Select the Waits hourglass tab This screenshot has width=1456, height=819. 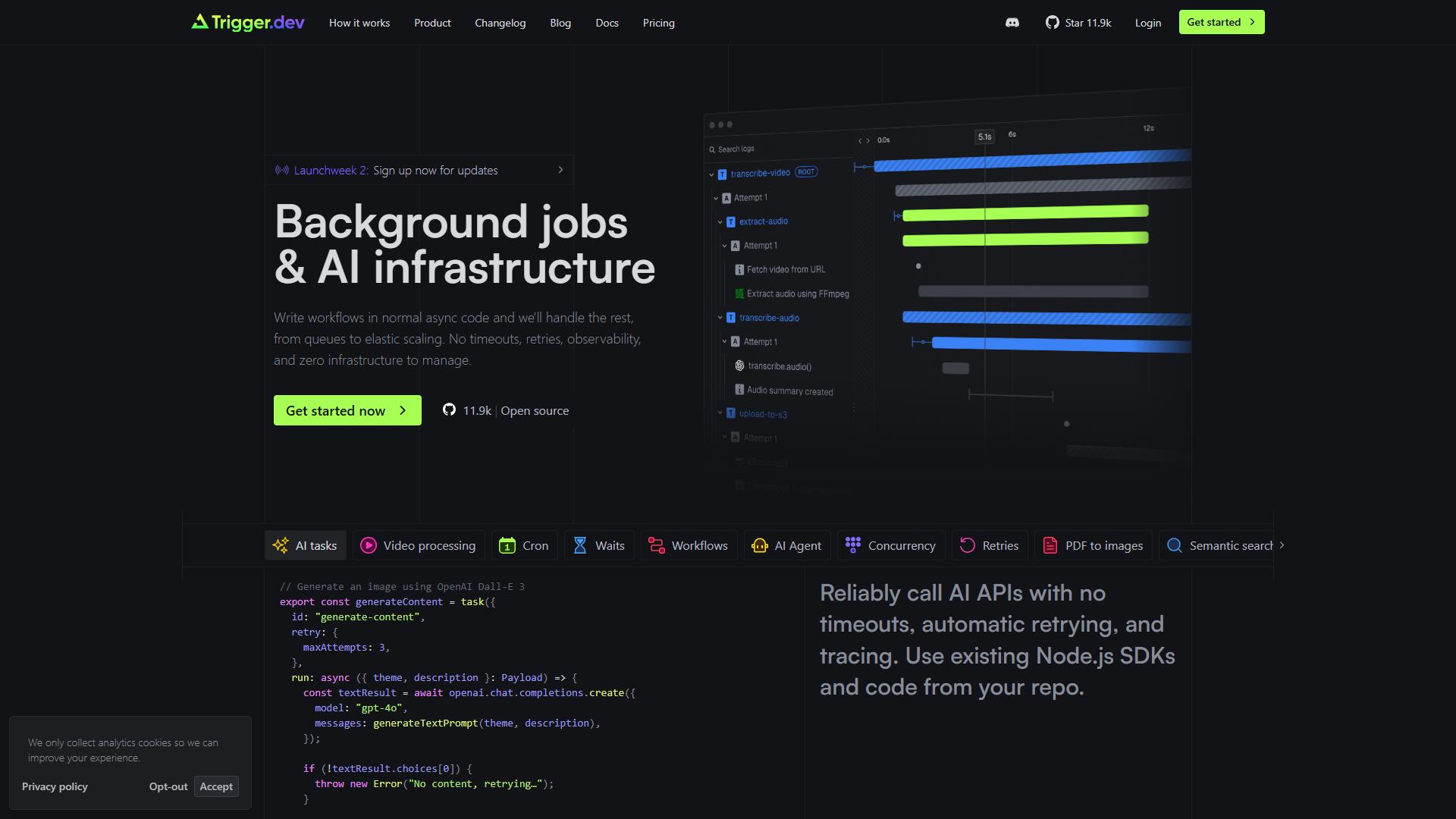tap(599, 545)
